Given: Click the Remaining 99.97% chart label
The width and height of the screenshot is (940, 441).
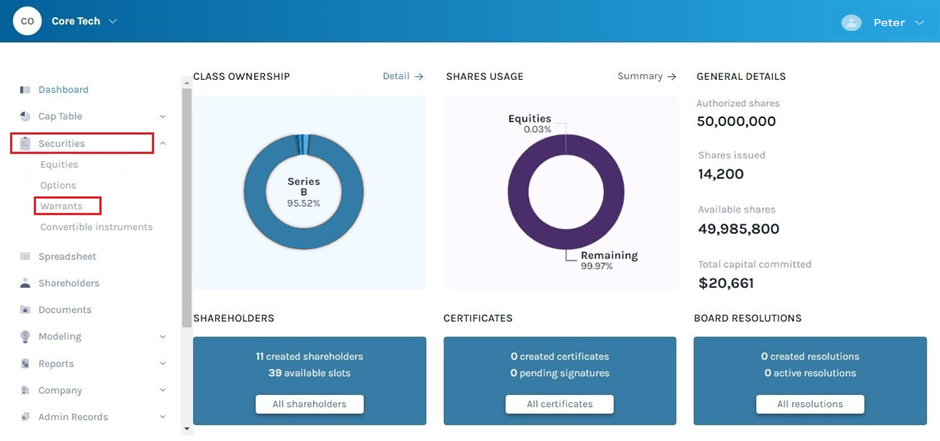Looking at the screenshot, I should click(x=609, y=261).
